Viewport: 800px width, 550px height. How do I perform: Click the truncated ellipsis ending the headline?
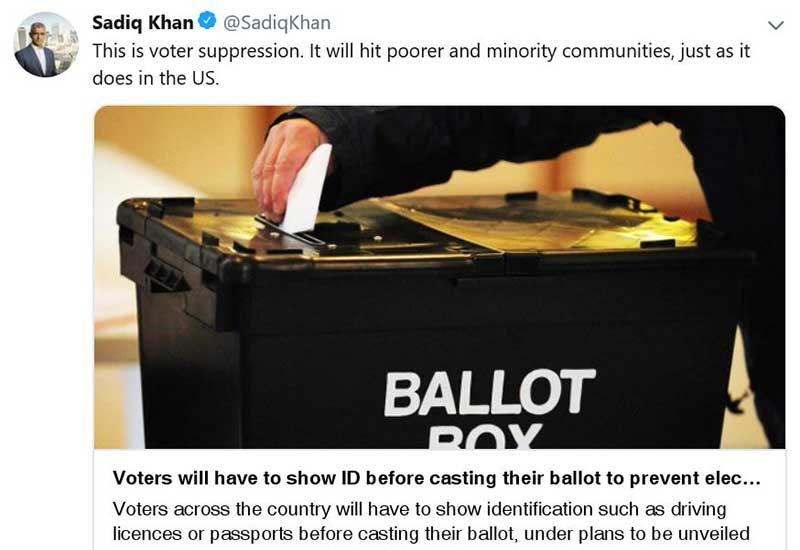point(758,477)
